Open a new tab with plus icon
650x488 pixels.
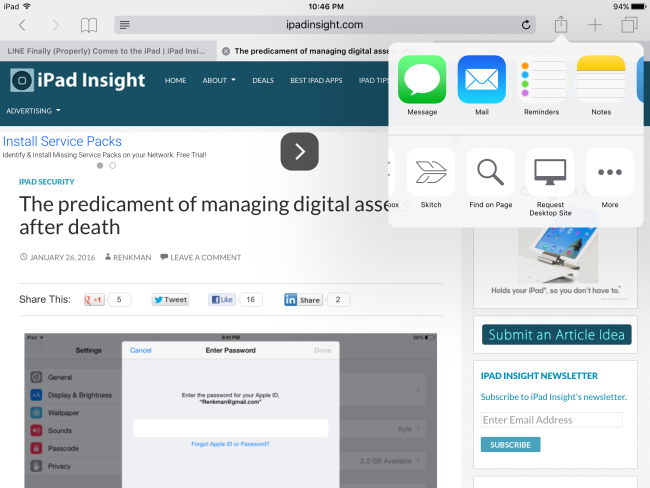point(595,25)
